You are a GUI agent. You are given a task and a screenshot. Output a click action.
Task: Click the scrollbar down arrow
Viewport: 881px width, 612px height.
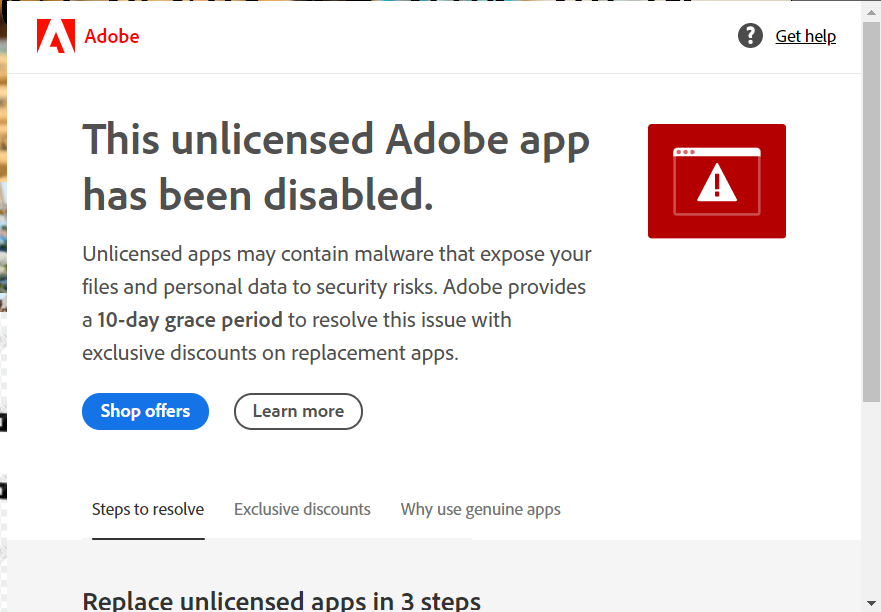871,603
